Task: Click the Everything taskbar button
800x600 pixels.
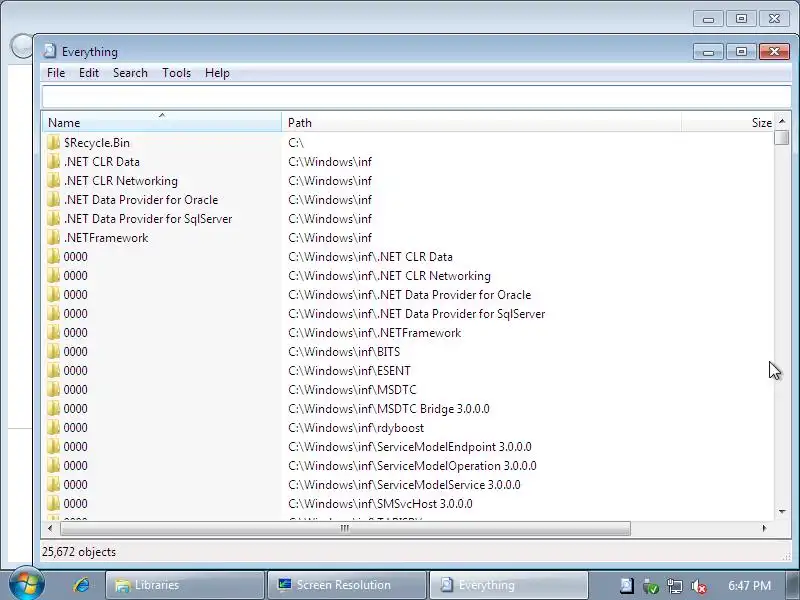Action: tap(509, 585)
